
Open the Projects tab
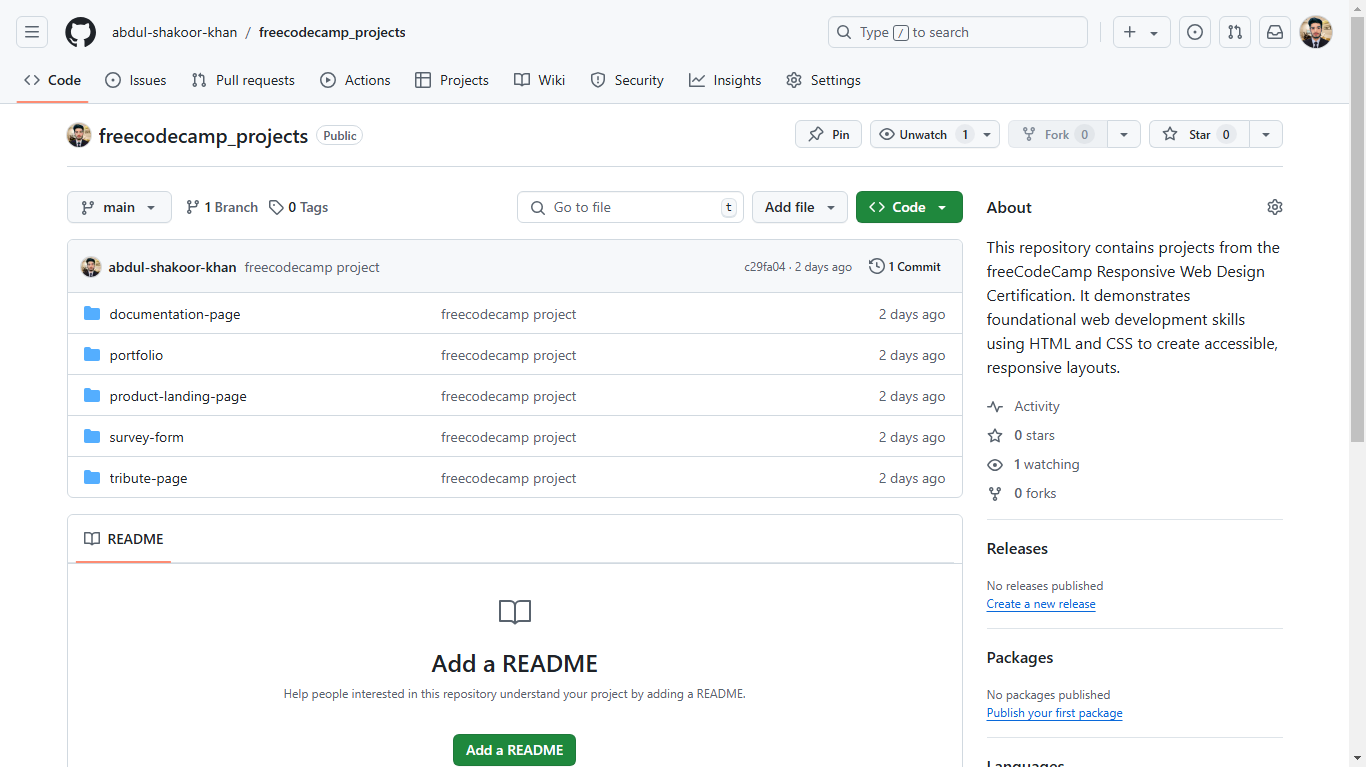pyautogui.click(x=452, y=80)
